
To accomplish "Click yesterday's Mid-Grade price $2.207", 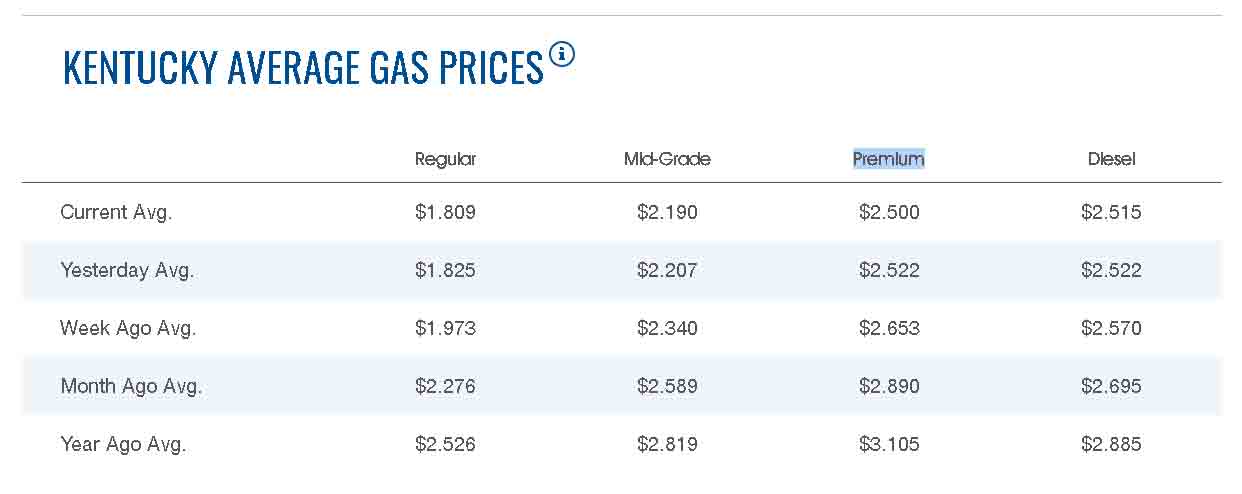I will pyautogui.click(x=667, y=270).
